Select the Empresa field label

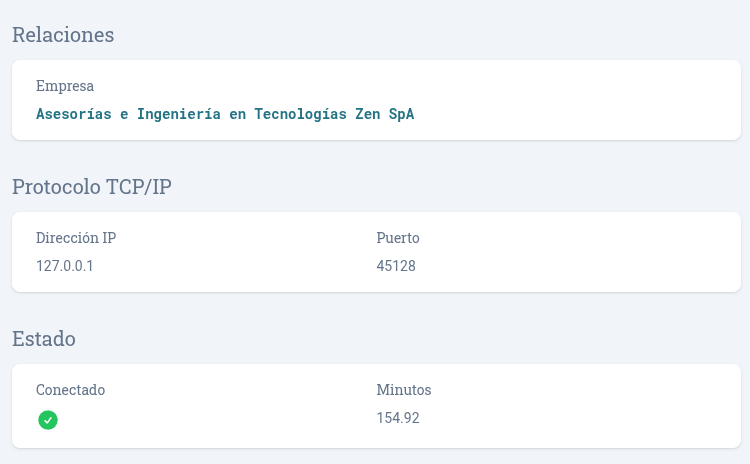[x=65, y=86]
